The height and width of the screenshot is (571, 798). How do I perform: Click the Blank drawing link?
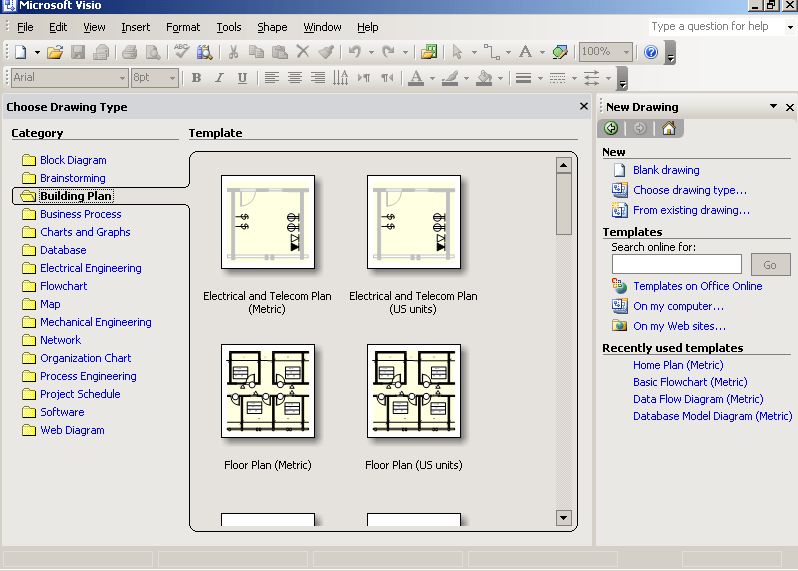tap(666, 170)
